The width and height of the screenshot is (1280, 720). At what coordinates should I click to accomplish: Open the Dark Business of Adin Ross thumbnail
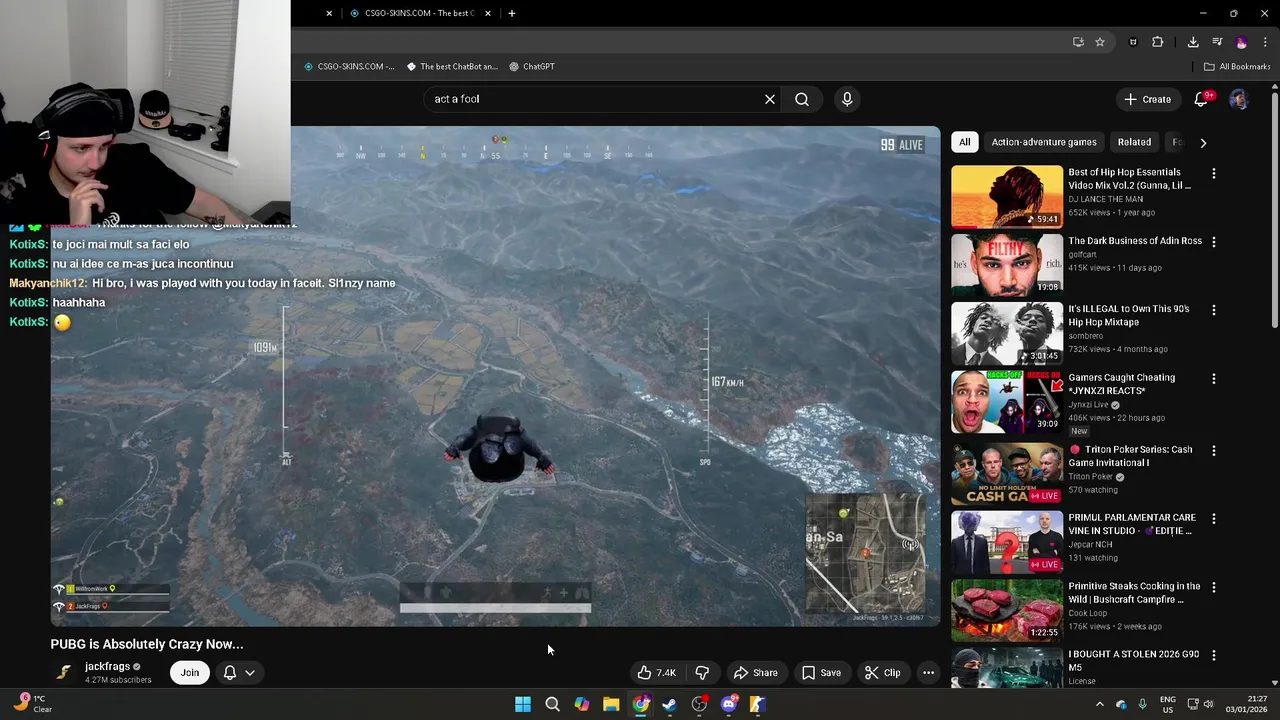[x=1007, y=265]
